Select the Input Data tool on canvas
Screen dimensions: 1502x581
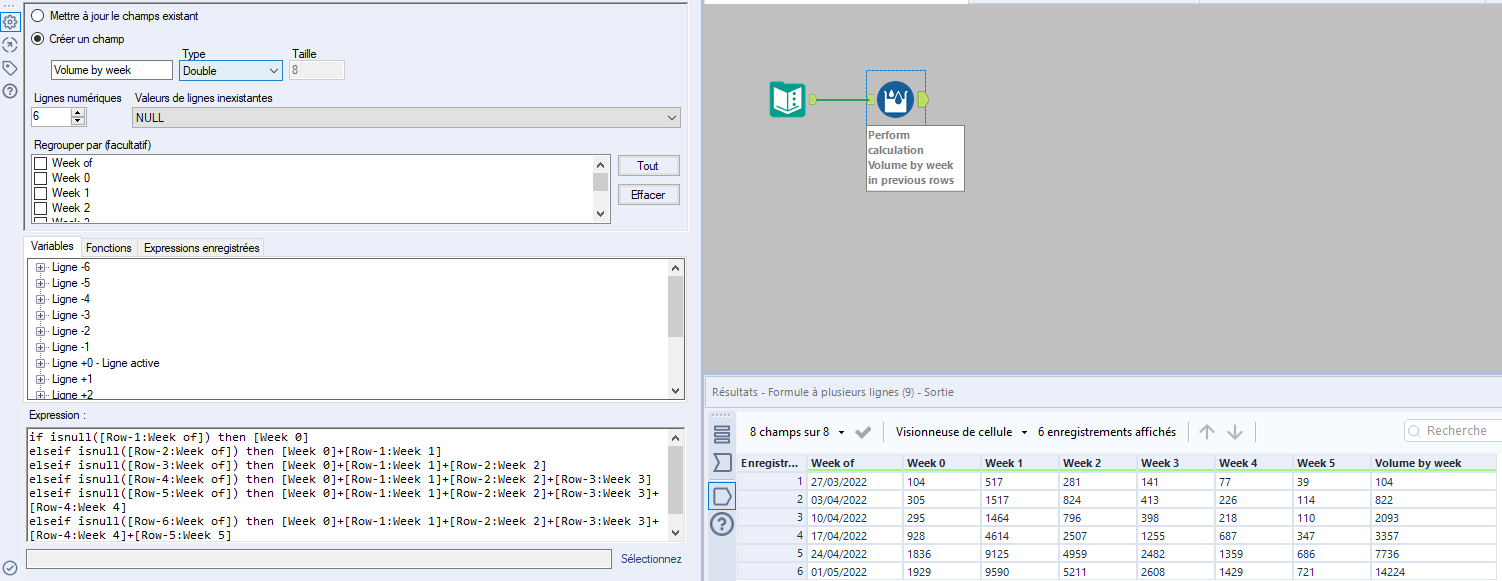coord(790,97)
